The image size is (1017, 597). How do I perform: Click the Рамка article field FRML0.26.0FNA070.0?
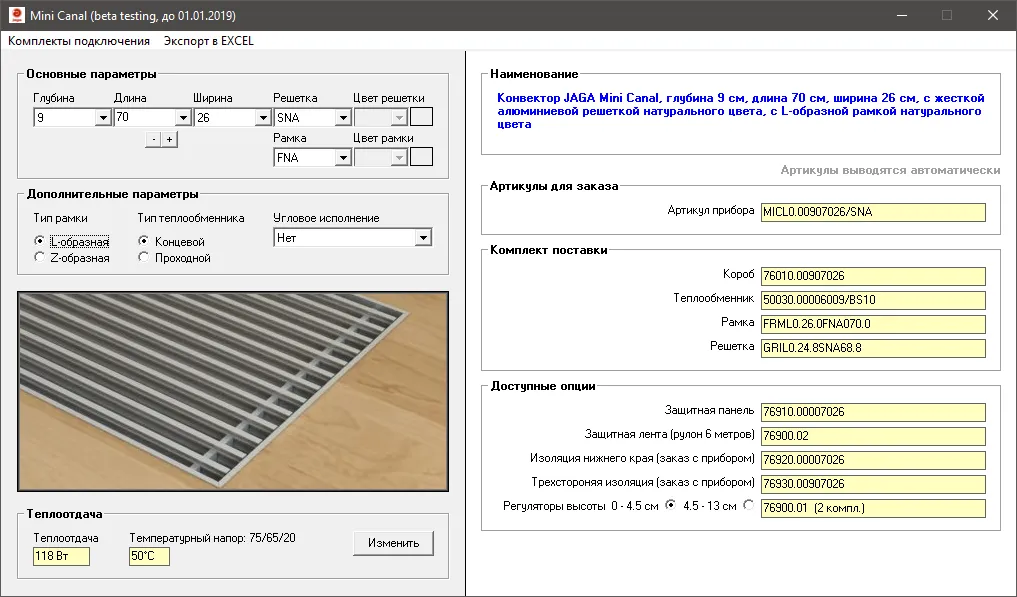pos(873,324)
